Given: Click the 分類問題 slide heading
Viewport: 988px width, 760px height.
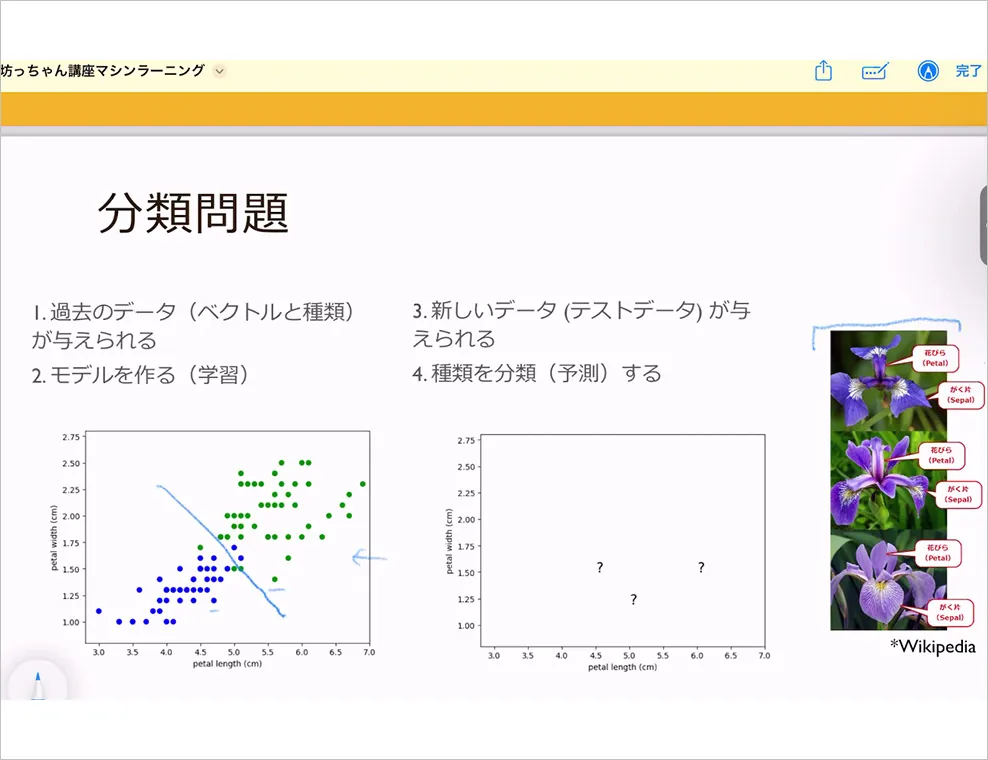Looking at the screenshot, I should pyautogui.click(x=193, y=213).
